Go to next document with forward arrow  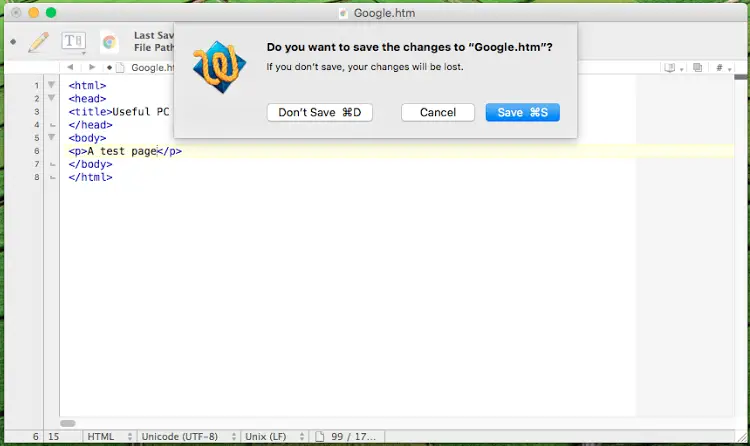pyautogui.click(x=92, y=67)
